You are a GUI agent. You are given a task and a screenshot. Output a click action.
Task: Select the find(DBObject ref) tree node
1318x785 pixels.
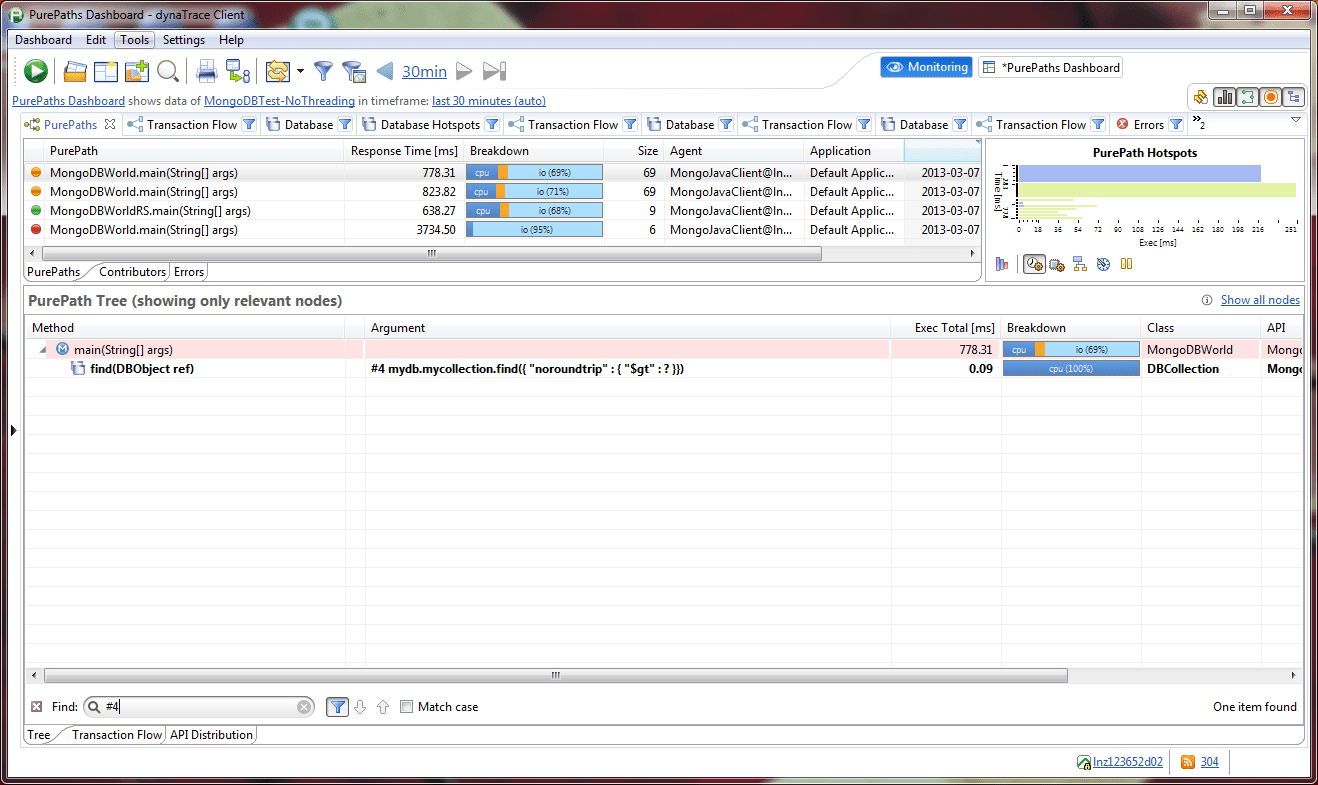(141, 369)
